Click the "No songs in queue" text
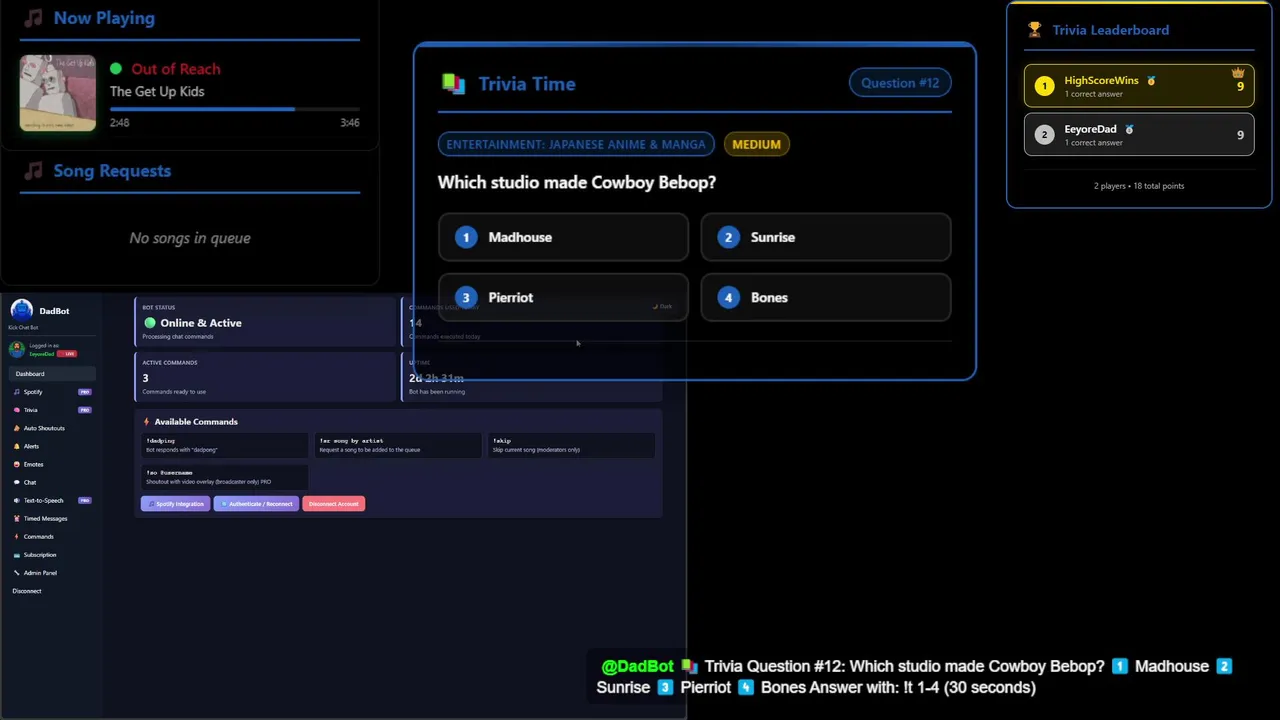1280x720 pixels. [190, 238]
